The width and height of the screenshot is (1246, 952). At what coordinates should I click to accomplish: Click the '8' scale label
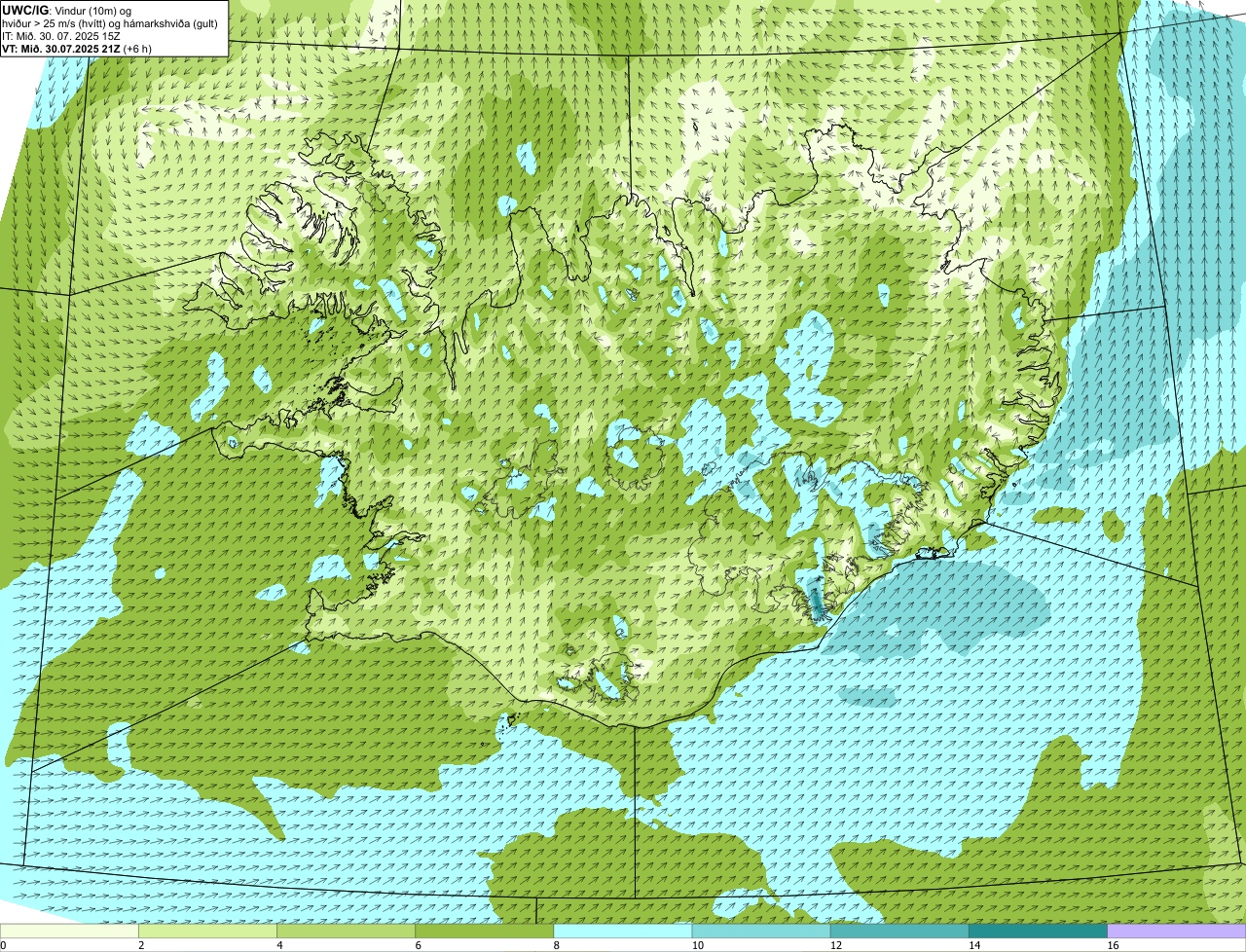click(557, 945)
